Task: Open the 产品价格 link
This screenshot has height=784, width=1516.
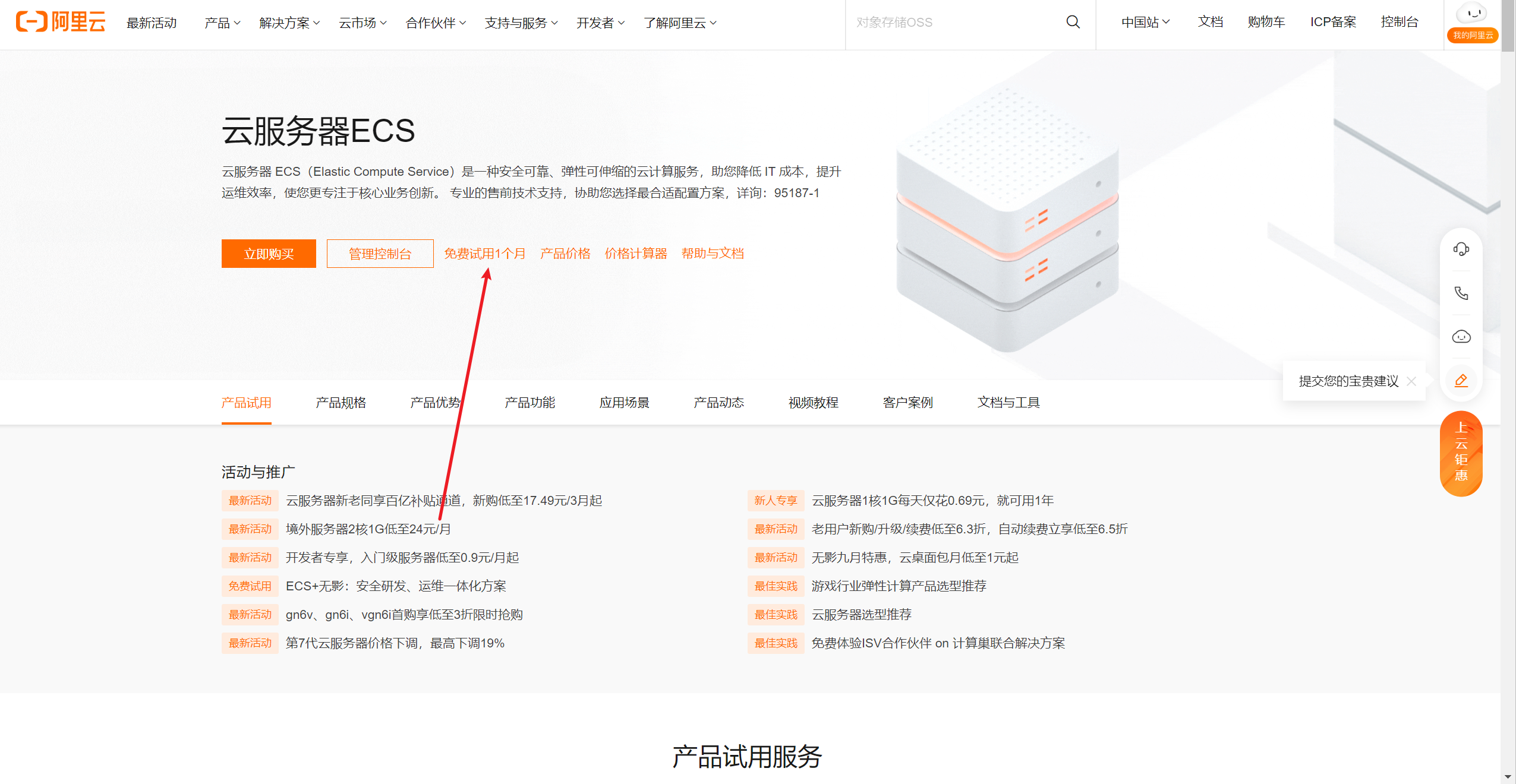Action: (x=565, y=254)
